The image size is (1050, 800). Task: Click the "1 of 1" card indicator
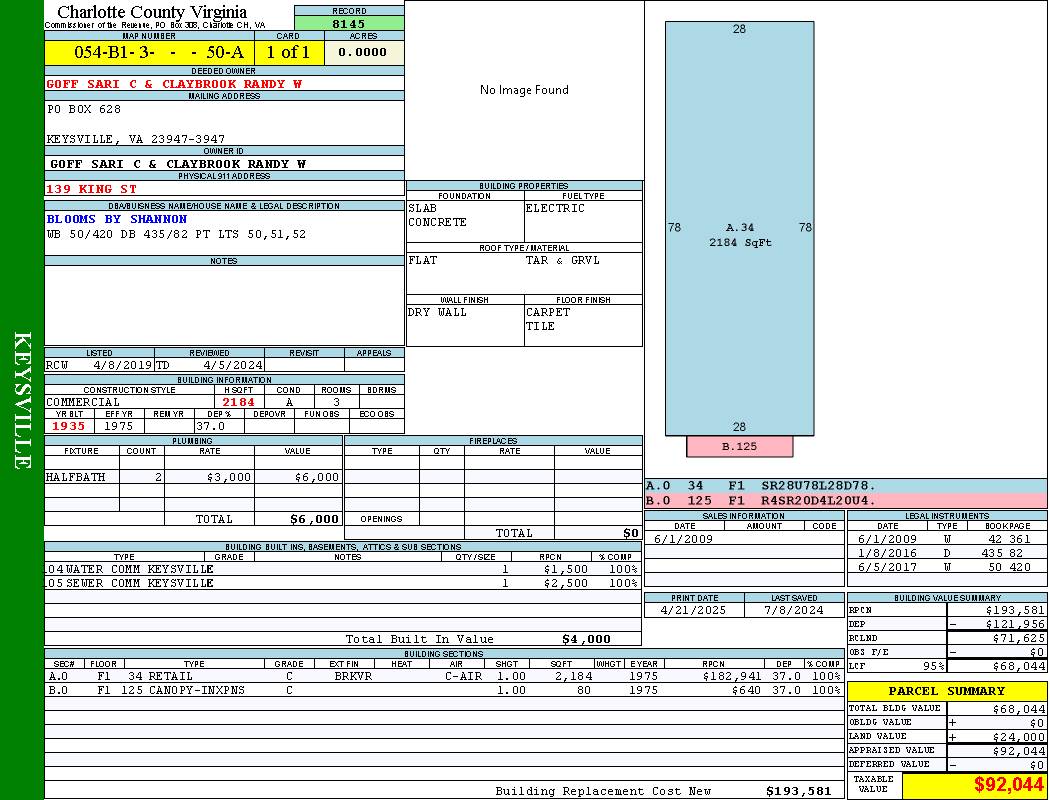pyautogui.click(x=289, y=53)
